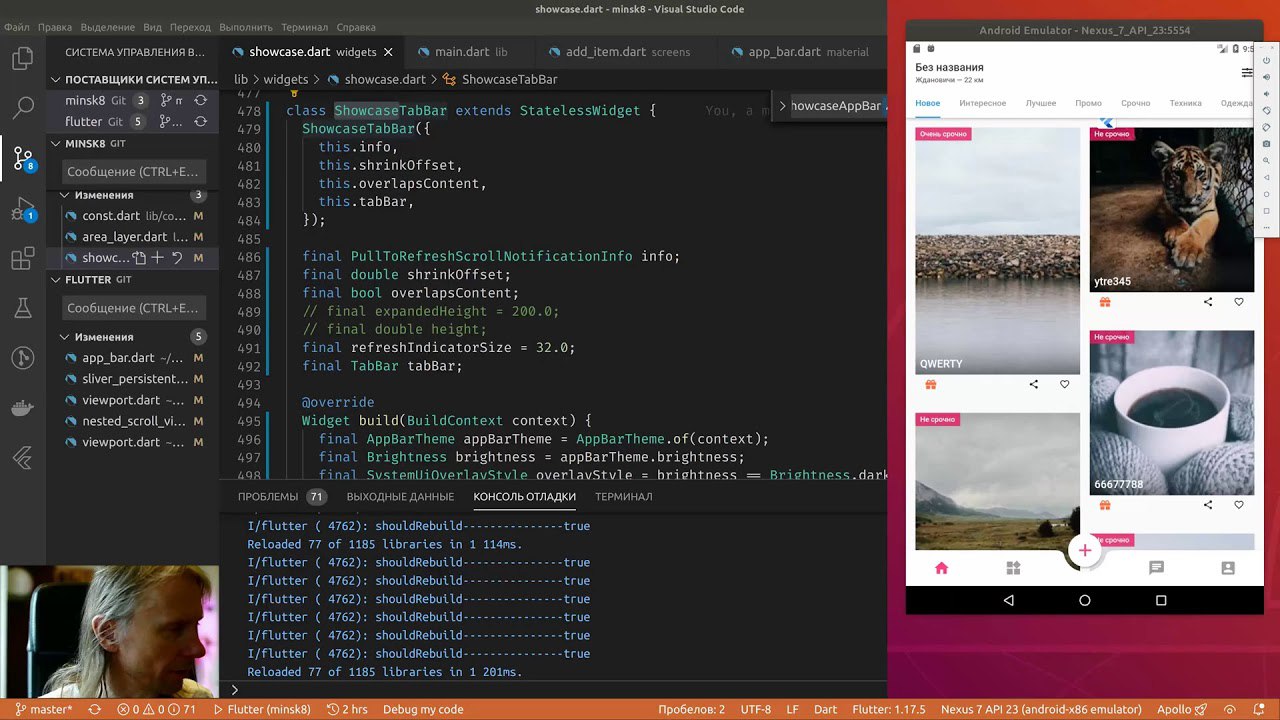Tap the home icon in bottom navigation
Viewport: 1280px width, 720px height.
(x=941, y=568)
